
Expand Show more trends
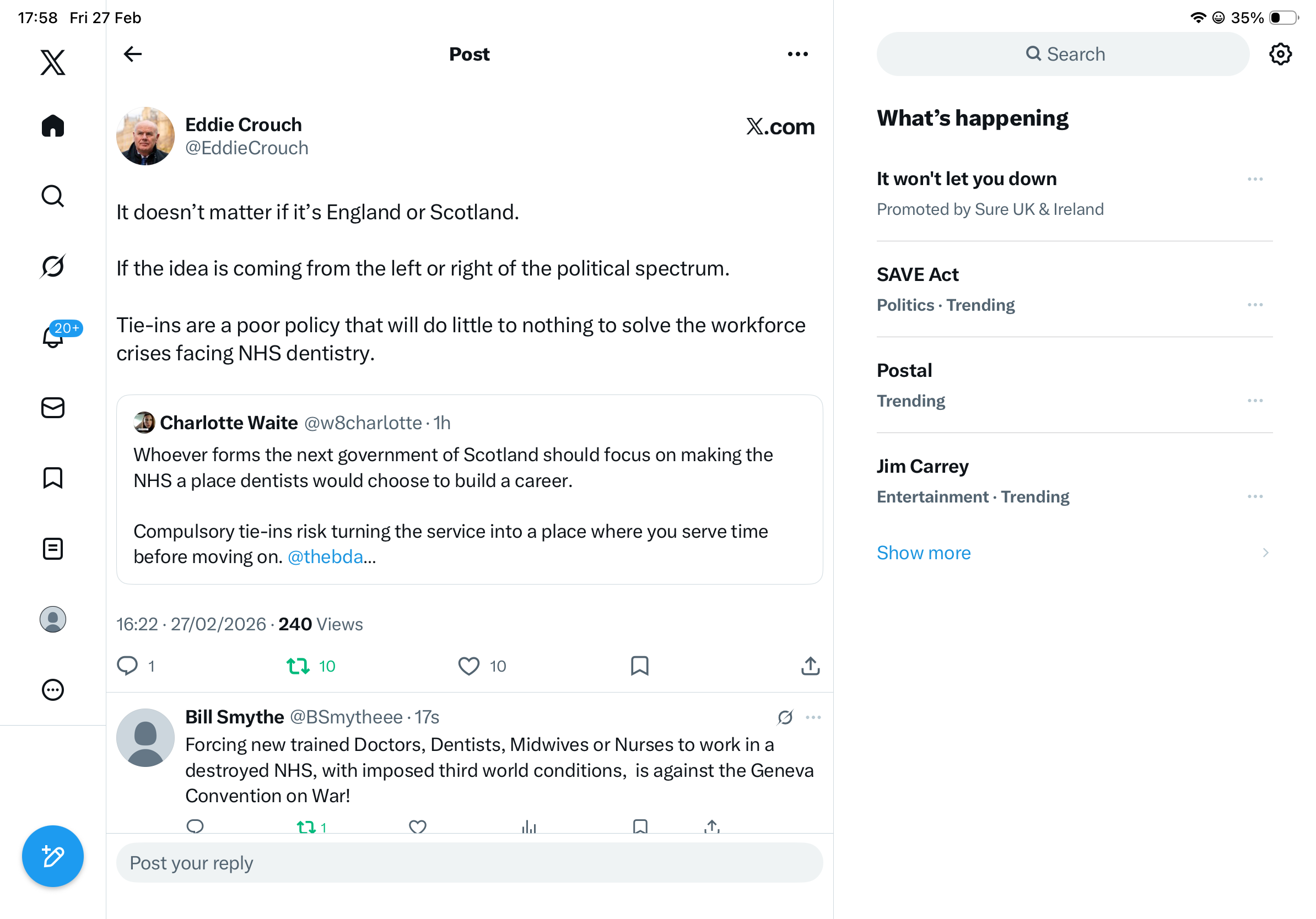[924, 552]
